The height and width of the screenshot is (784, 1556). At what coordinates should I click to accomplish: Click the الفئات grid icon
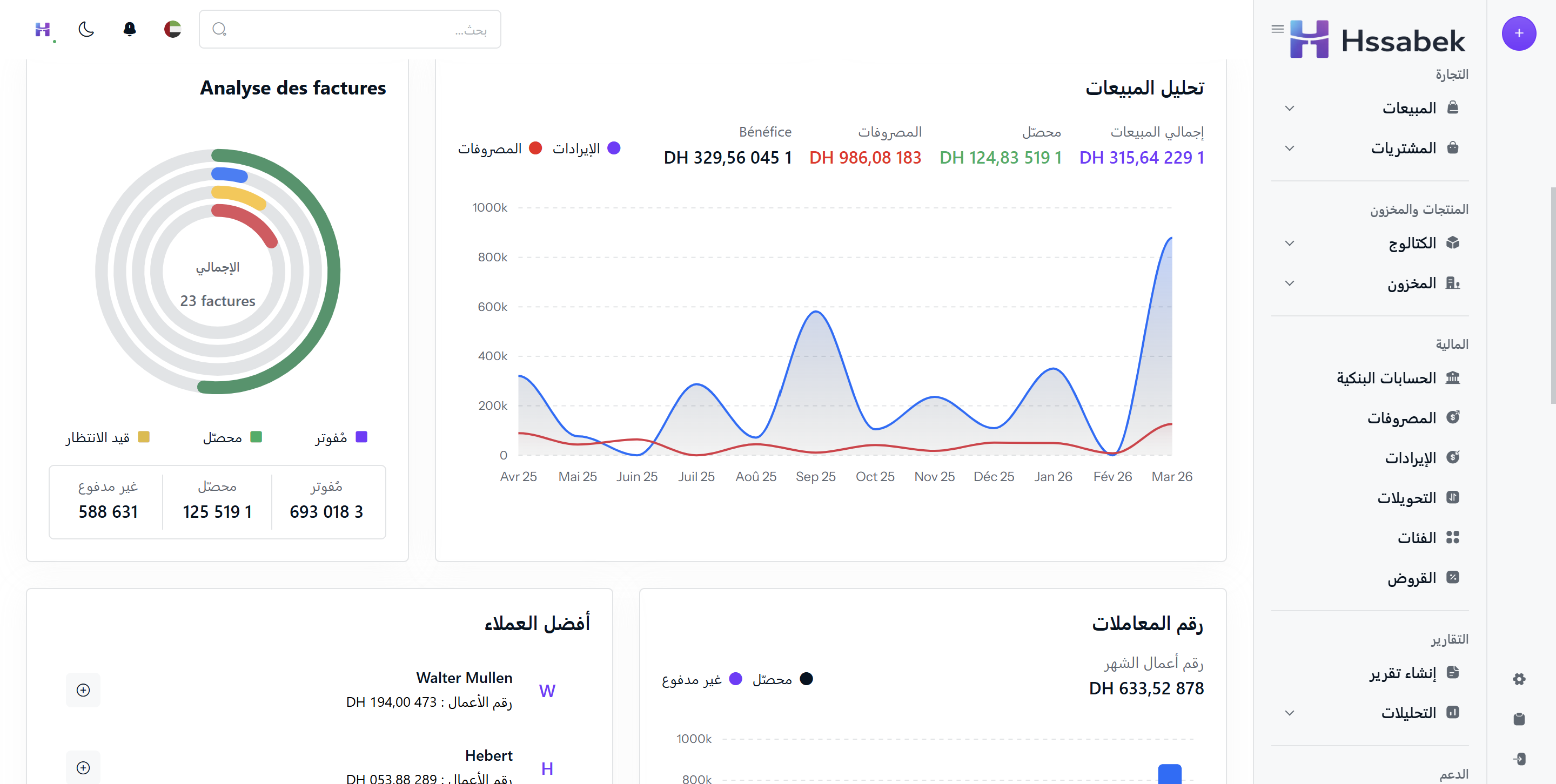click(1452, 537)
